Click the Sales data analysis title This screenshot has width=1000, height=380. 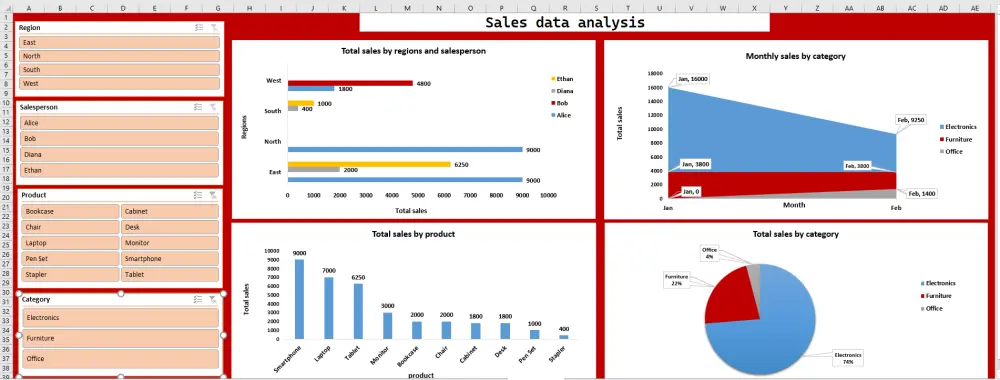coord(564,22)
